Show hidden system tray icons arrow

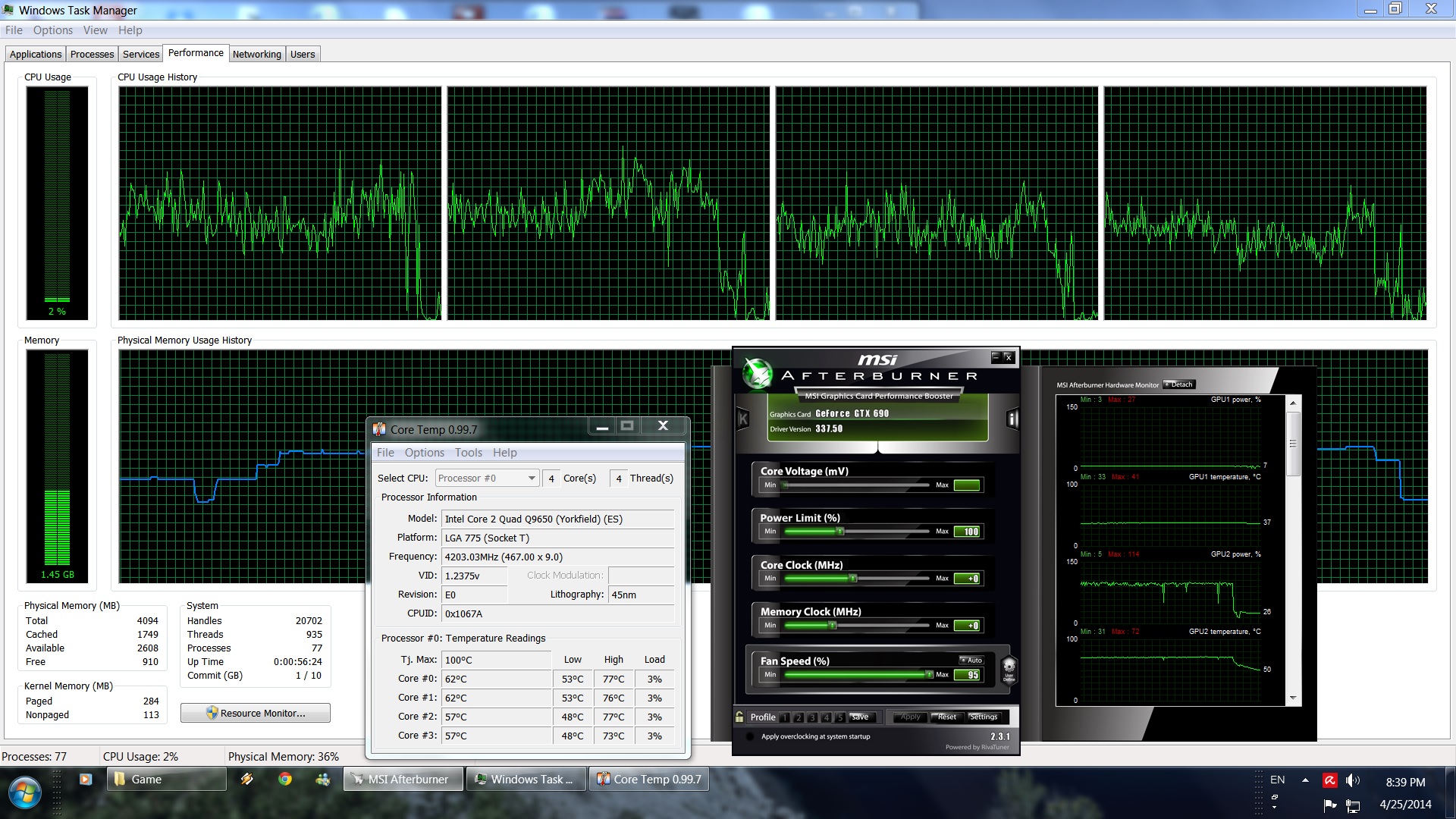[1305, 780]
